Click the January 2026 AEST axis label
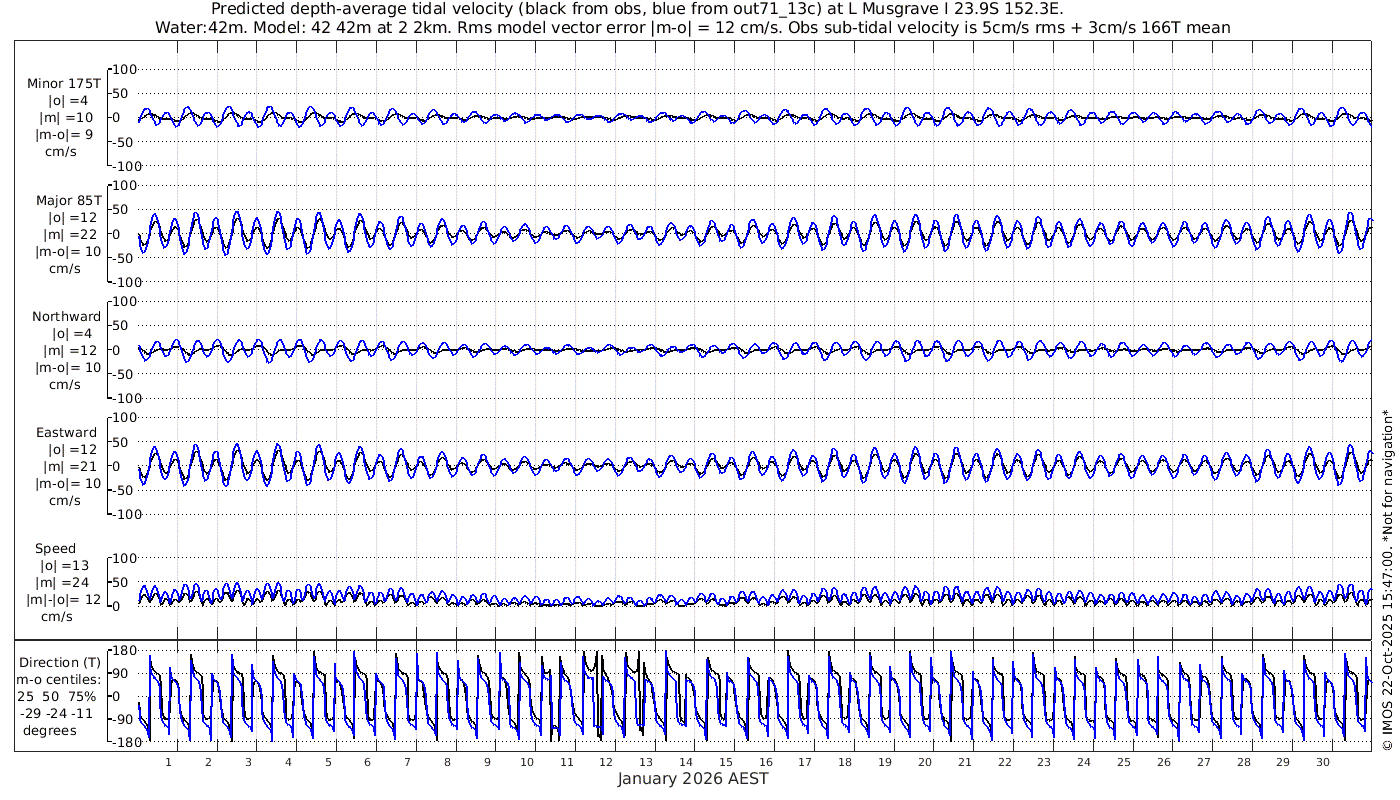Image resolution: width=1400 pixels, height=800 pixels. click(x=693, y=778)
